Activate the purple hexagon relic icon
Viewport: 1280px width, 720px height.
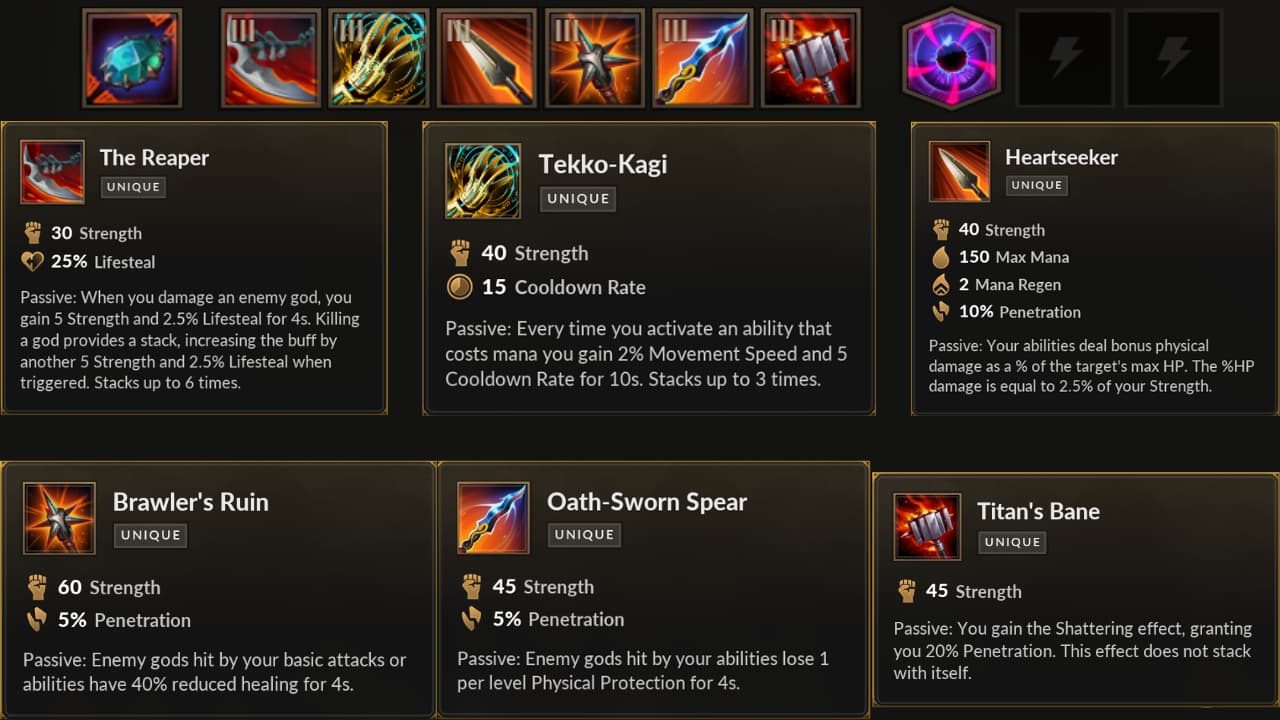(x=952, y=58)
